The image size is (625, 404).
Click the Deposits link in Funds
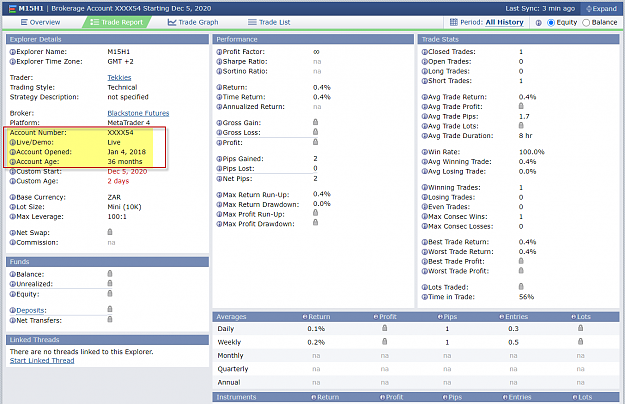coord(31,310)
